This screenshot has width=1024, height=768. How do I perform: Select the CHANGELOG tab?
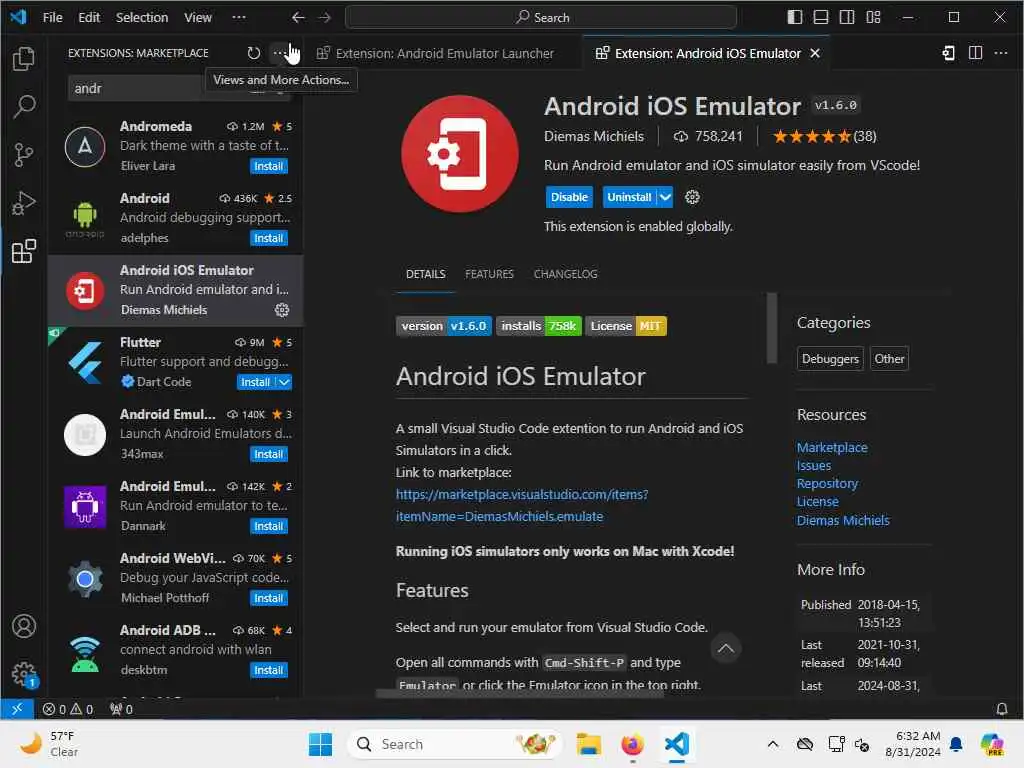[566, 274]
